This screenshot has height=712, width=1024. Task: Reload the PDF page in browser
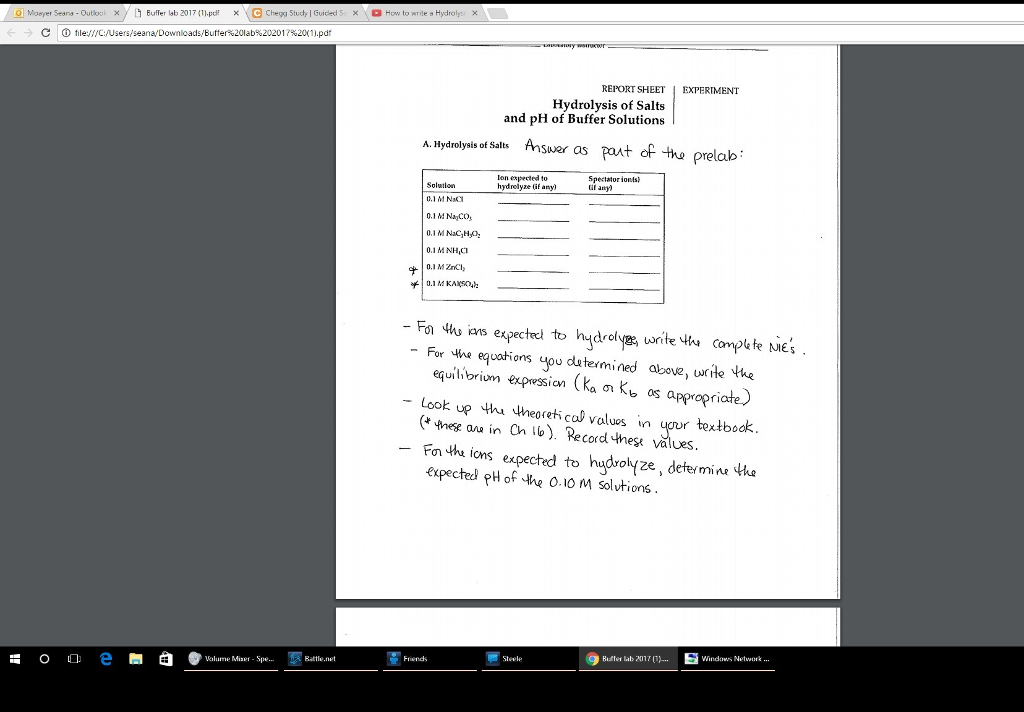coord(45,32)
